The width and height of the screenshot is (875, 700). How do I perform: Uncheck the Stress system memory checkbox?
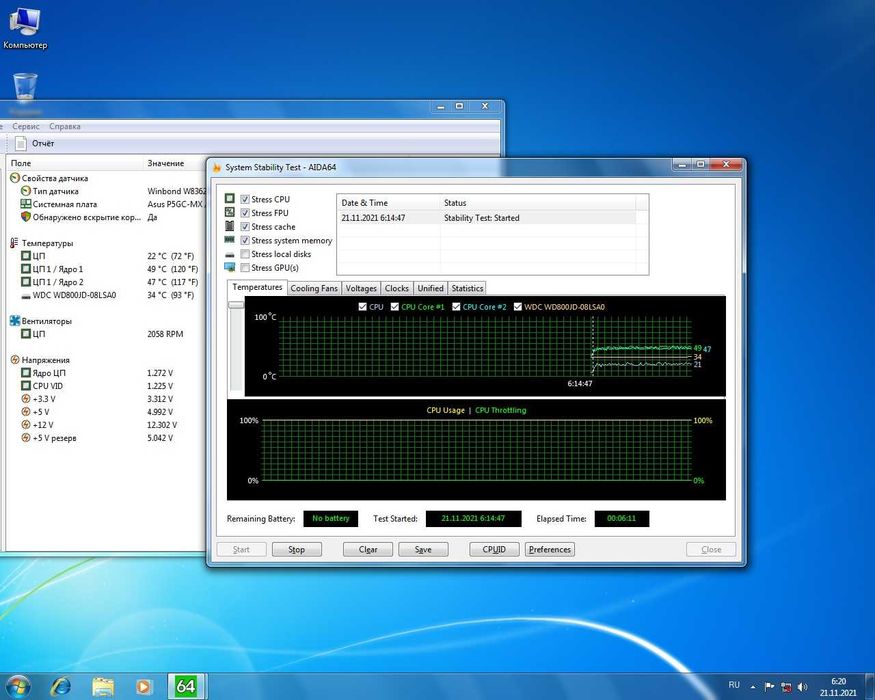244,240
